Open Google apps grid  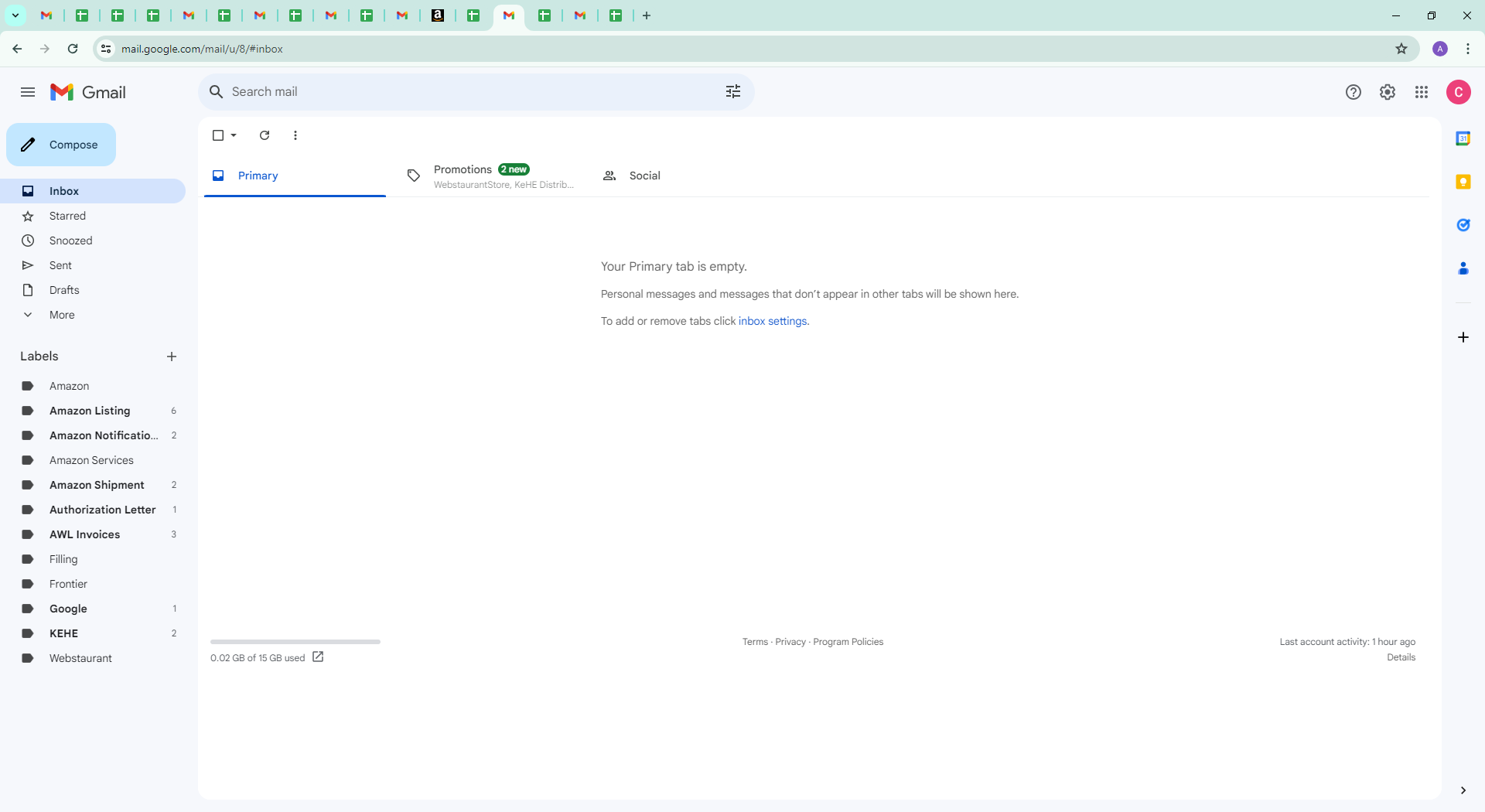click(1422, 92)
